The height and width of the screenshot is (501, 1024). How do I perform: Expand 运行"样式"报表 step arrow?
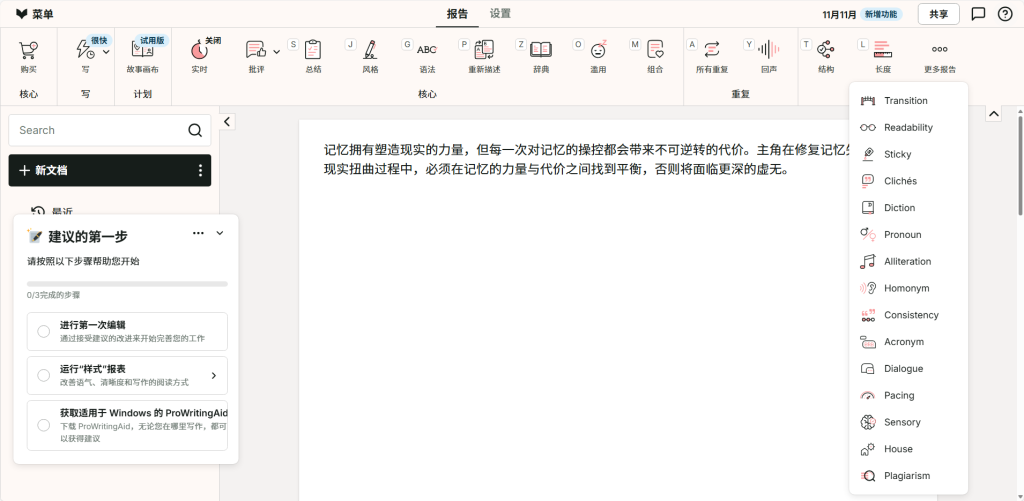[x=213, y=376]
